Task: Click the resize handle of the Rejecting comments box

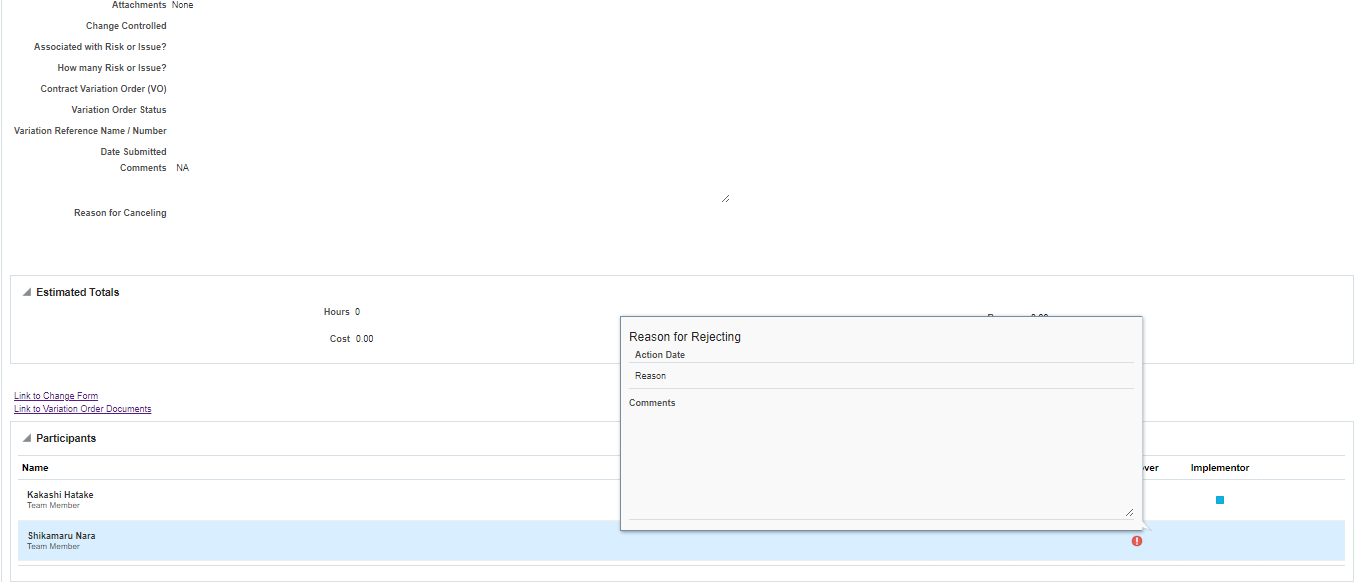Action: [x=1130, y=514]
